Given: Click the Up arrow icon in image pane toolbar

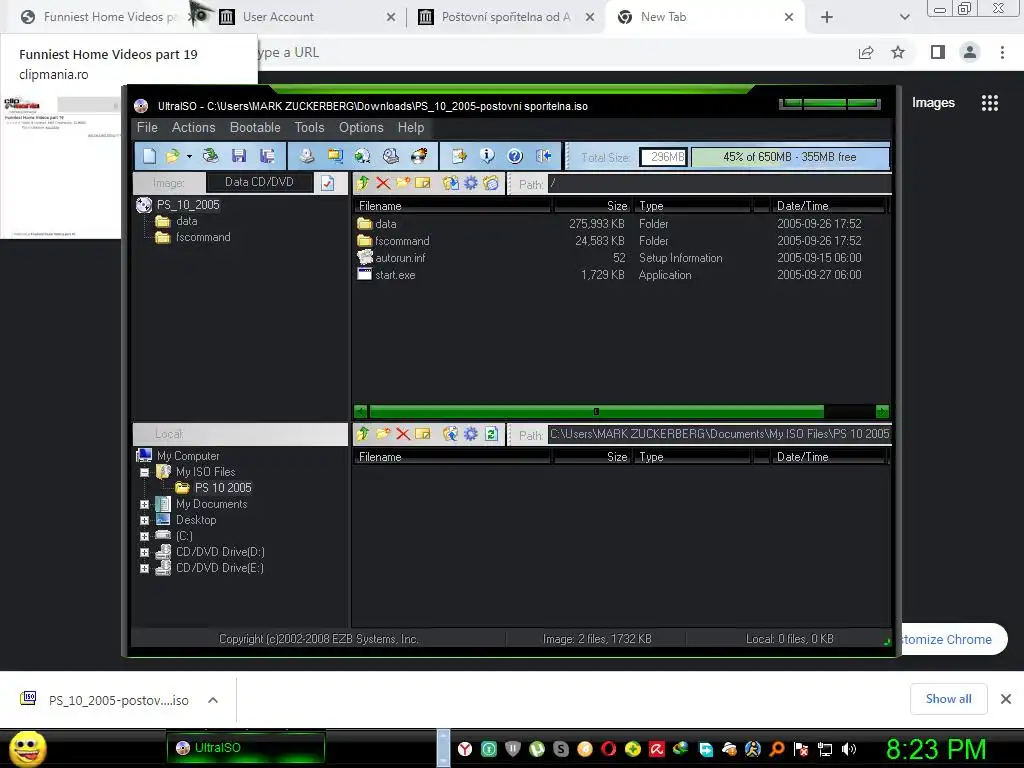Looking at the screenshot, I should (363, 184).
